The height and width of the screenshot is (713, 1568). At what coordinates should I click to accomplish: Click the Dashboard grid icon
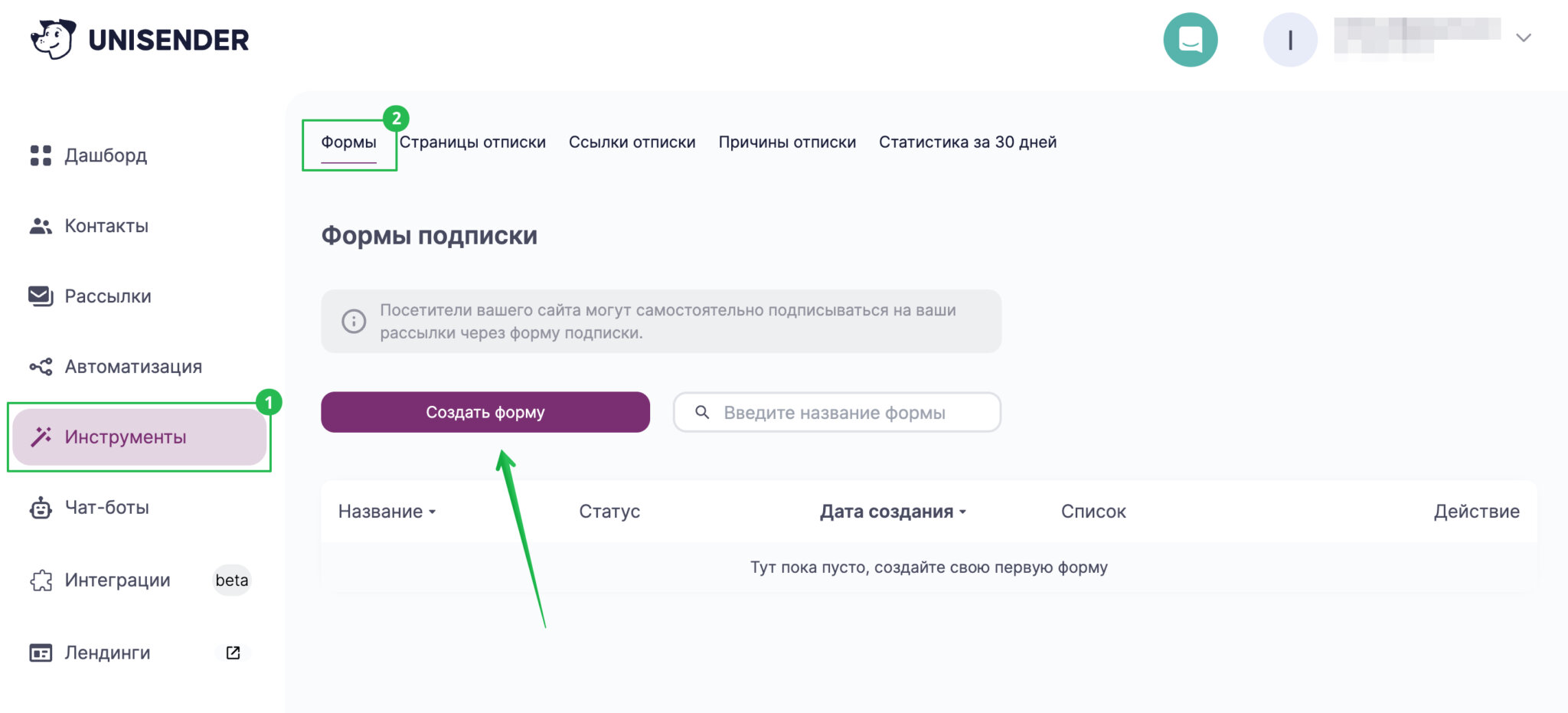click(x=41, y=155)
